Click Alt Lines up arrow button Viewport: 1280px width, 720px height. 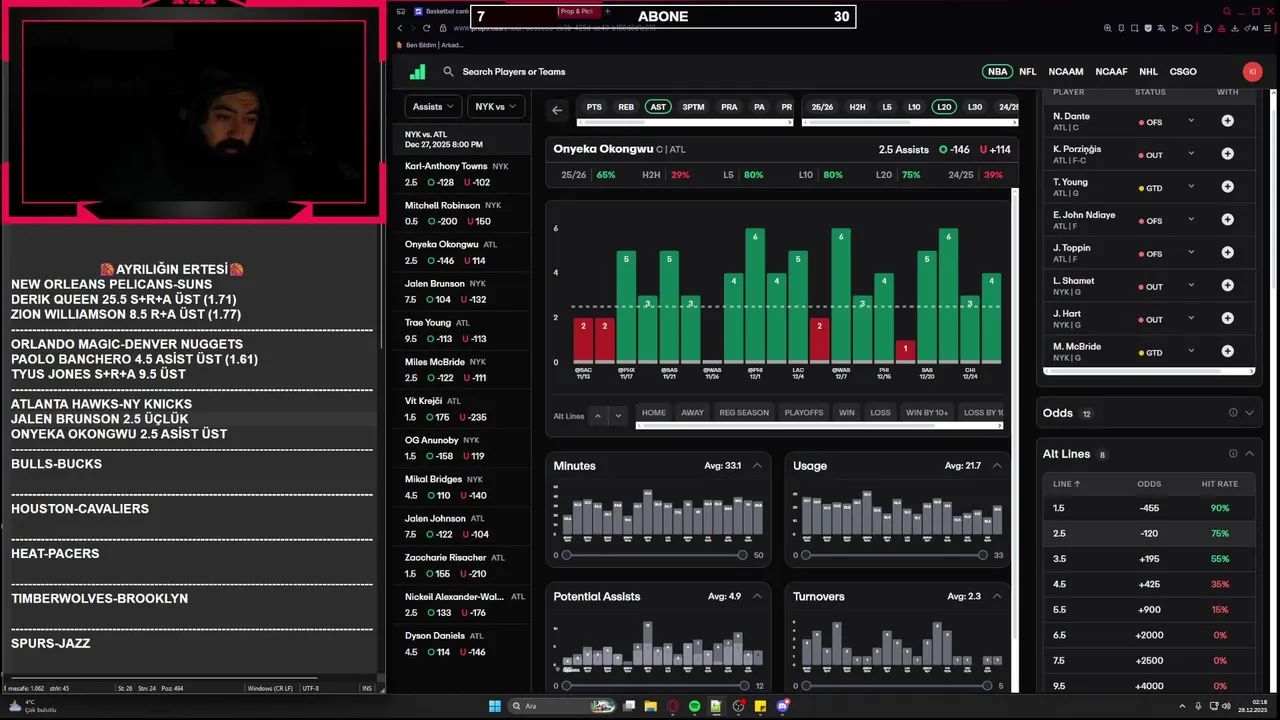[x=598, y=415]
